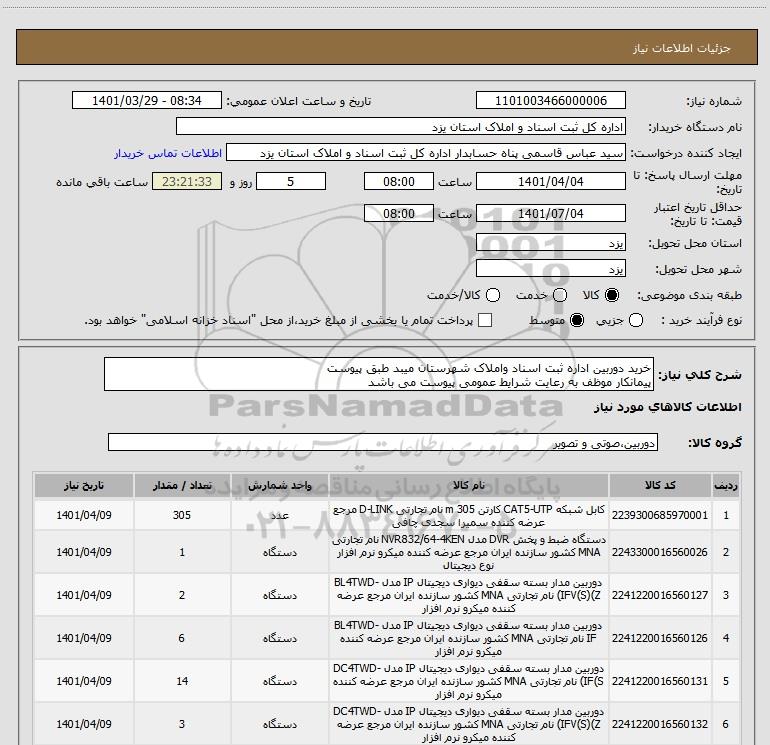770x745 pixels.
Task: Click the buyer organization name field
Action: click(401, 127)
